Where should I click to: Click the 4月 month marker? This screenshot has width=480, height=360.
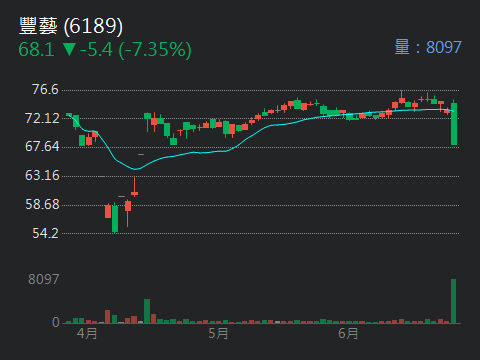click(x=87, y=333)
